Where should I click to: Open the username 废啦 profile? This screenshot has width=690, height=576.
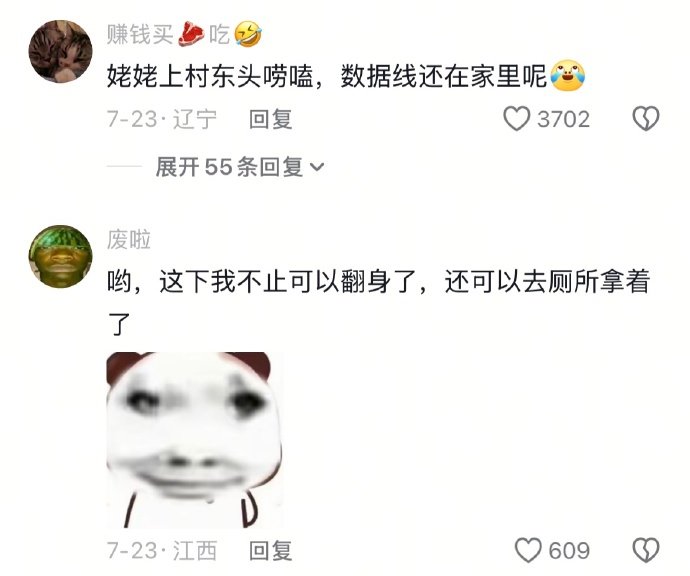point(128,240)
